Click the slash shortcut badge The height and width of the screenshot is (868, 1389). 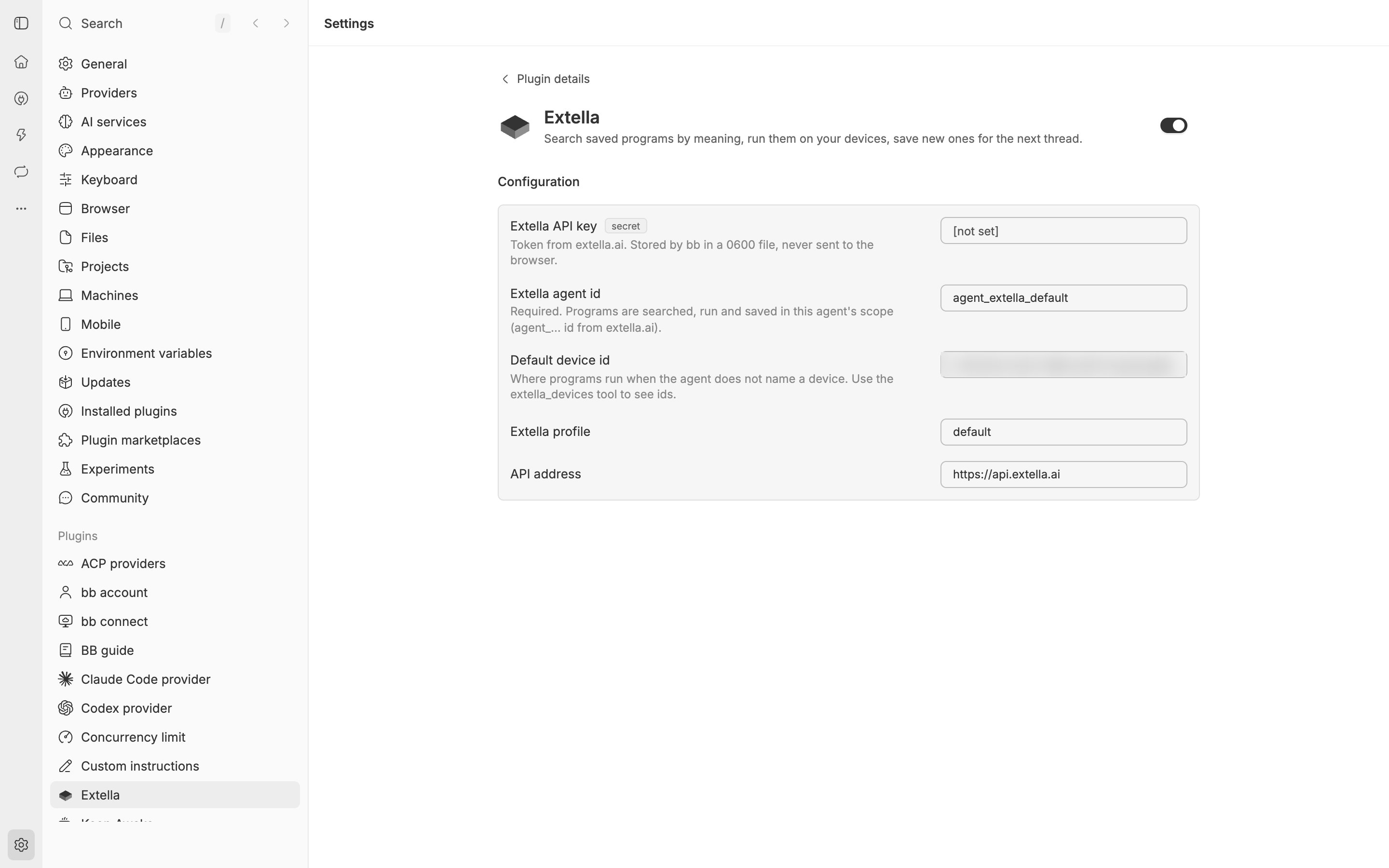[223, 23]
